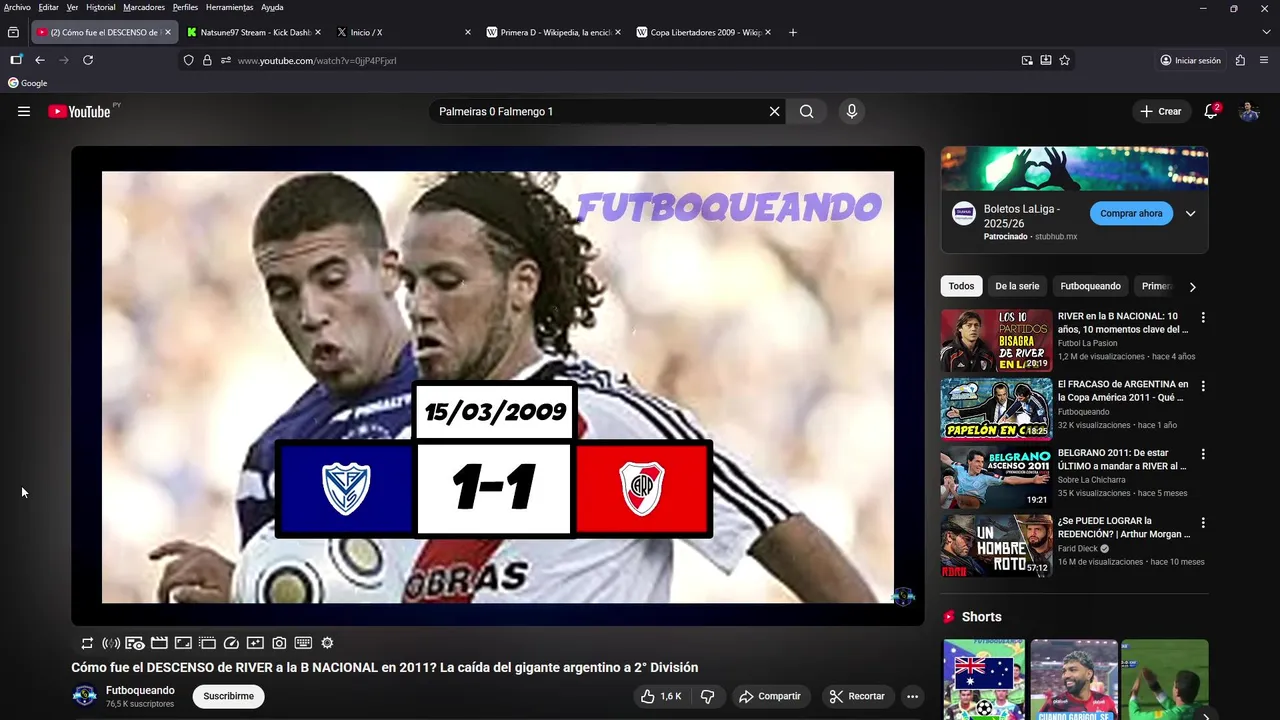Share the video via Compartir
The image size is (1280, 720).
point(770,696)
